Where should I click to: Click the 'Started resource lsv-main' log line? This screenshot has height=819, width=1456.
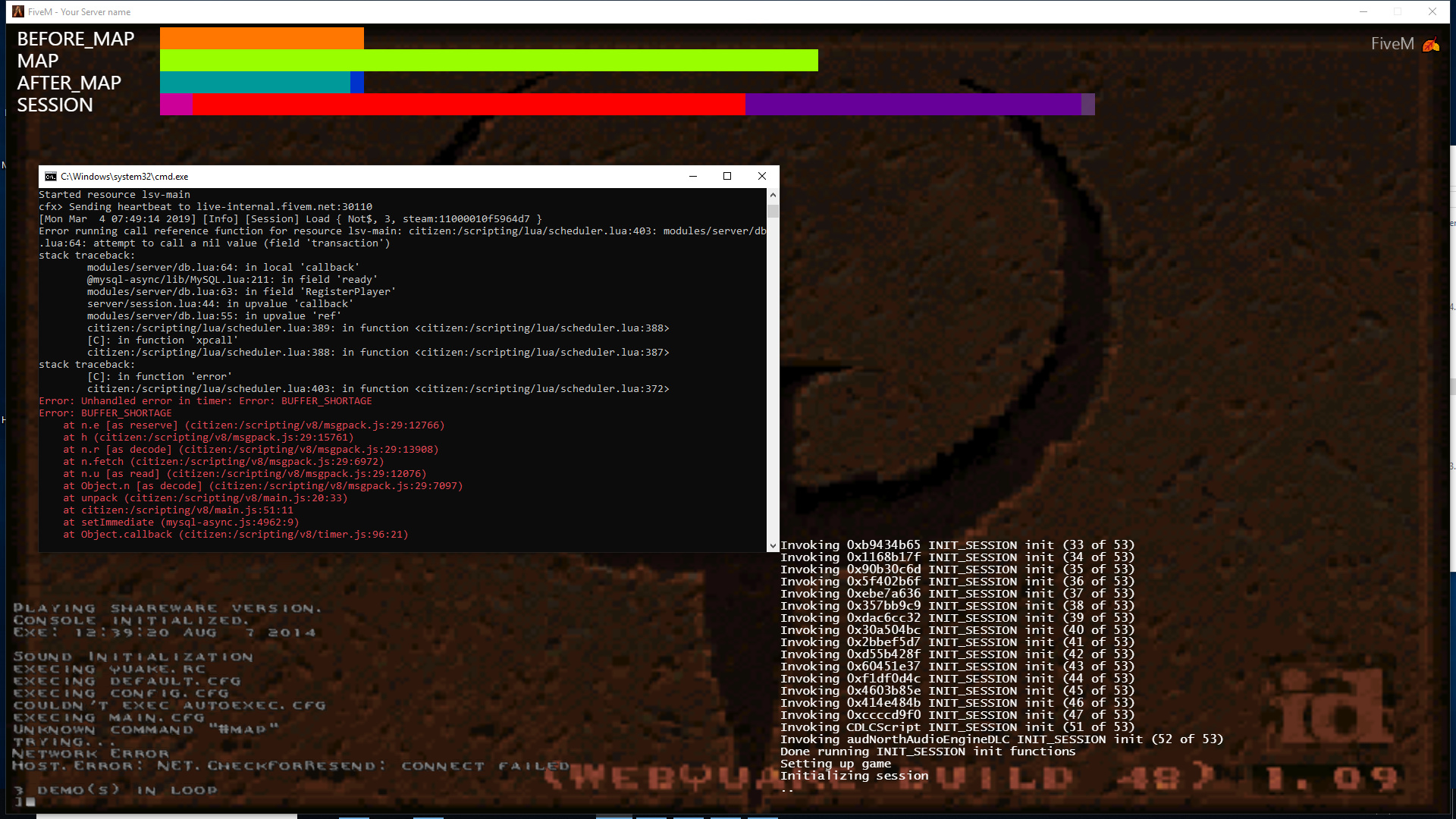click(114, 194)
